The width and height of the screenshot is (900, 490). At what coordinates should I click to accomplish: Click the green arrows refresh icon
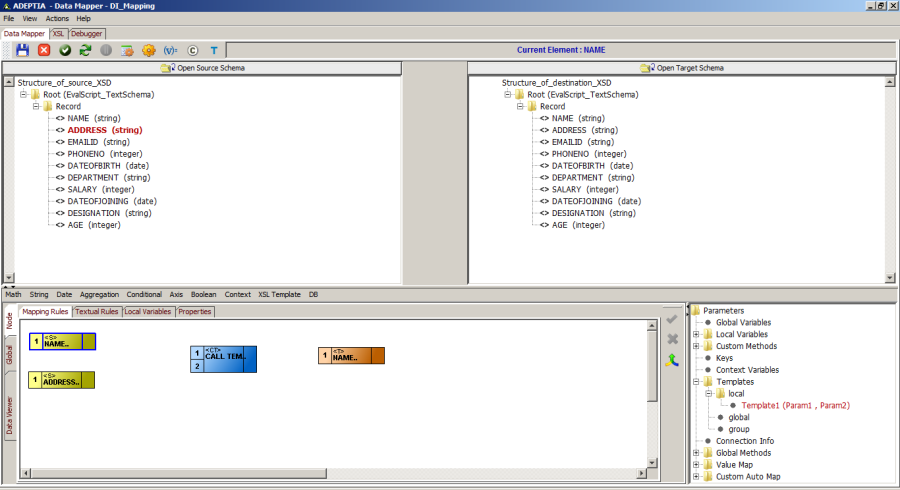tap(85, 50)
